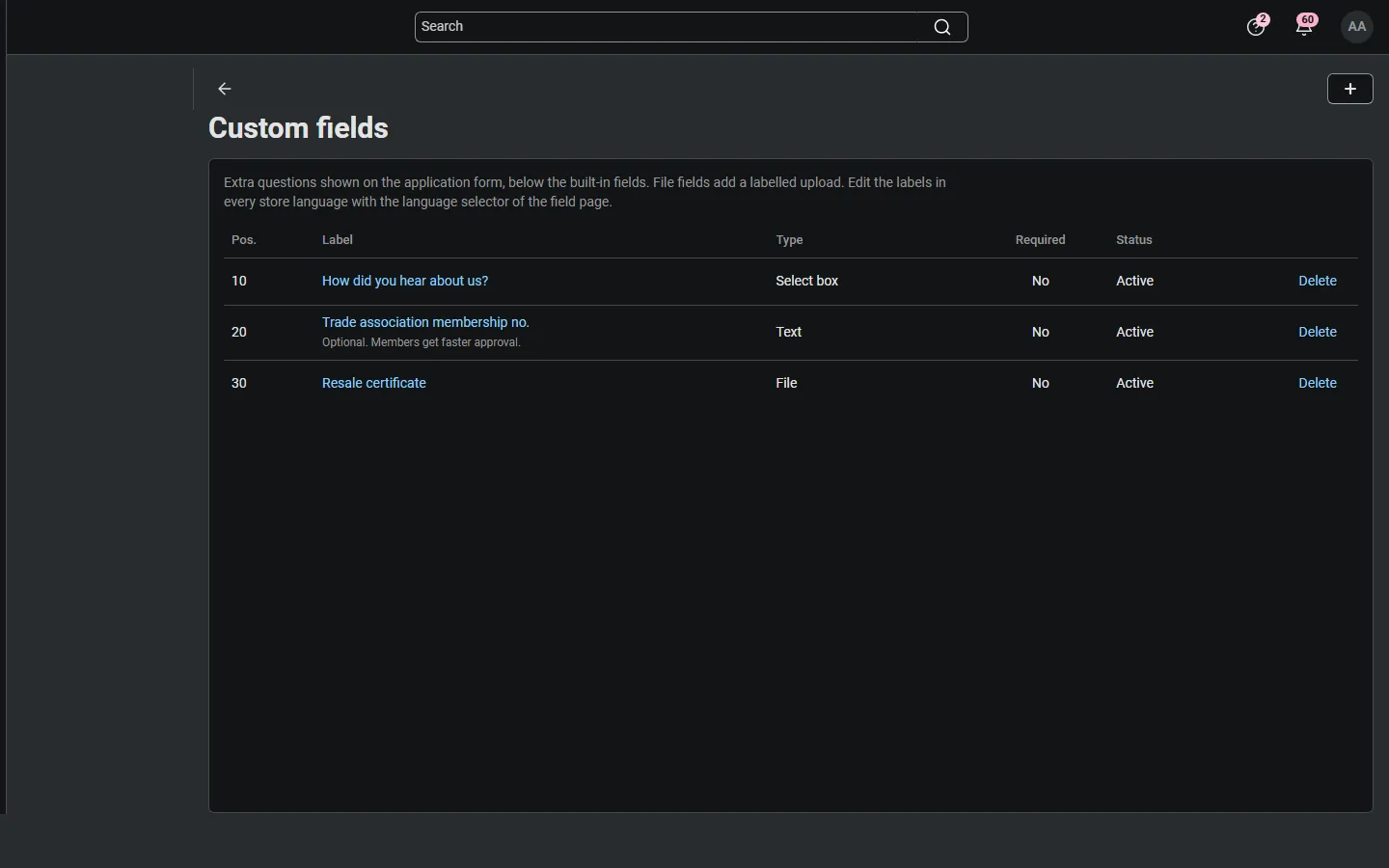Click the 'Text' type cell
Image resolution: width=1389 pixels, height=868 pixels.
coord(789,332)
